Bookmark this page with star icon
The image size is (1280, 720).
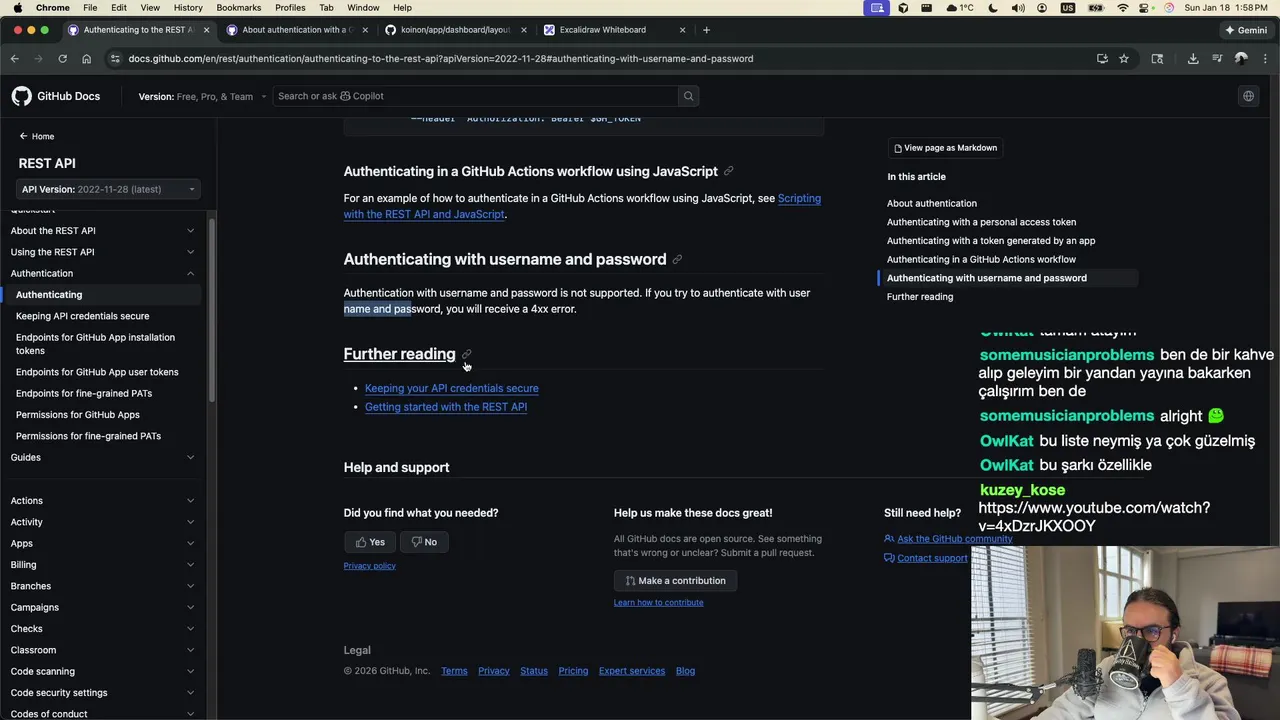point(1124,59)
